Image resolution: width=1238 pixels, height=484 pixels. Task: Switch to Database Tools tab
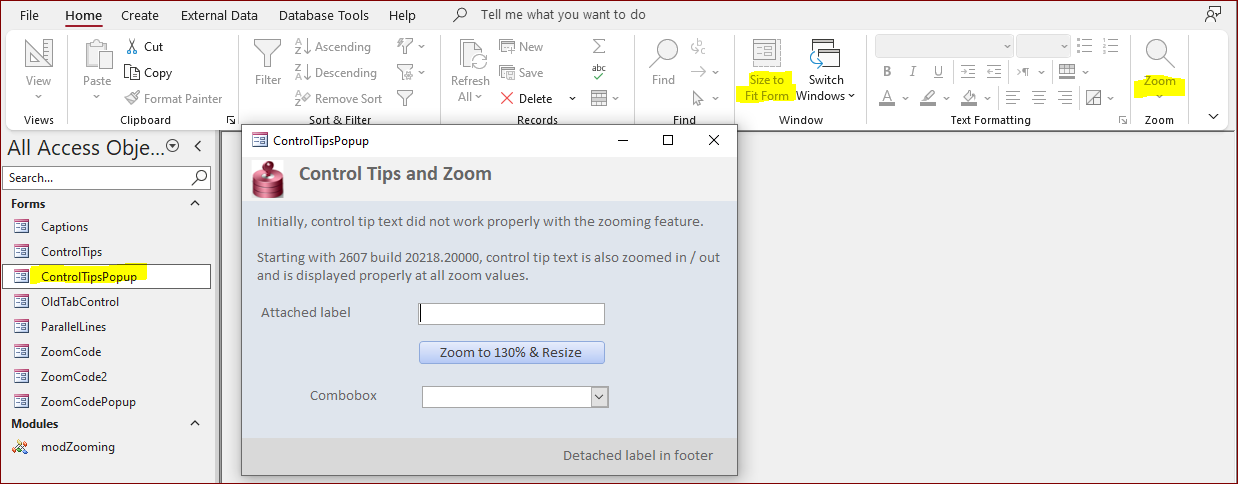324,15
